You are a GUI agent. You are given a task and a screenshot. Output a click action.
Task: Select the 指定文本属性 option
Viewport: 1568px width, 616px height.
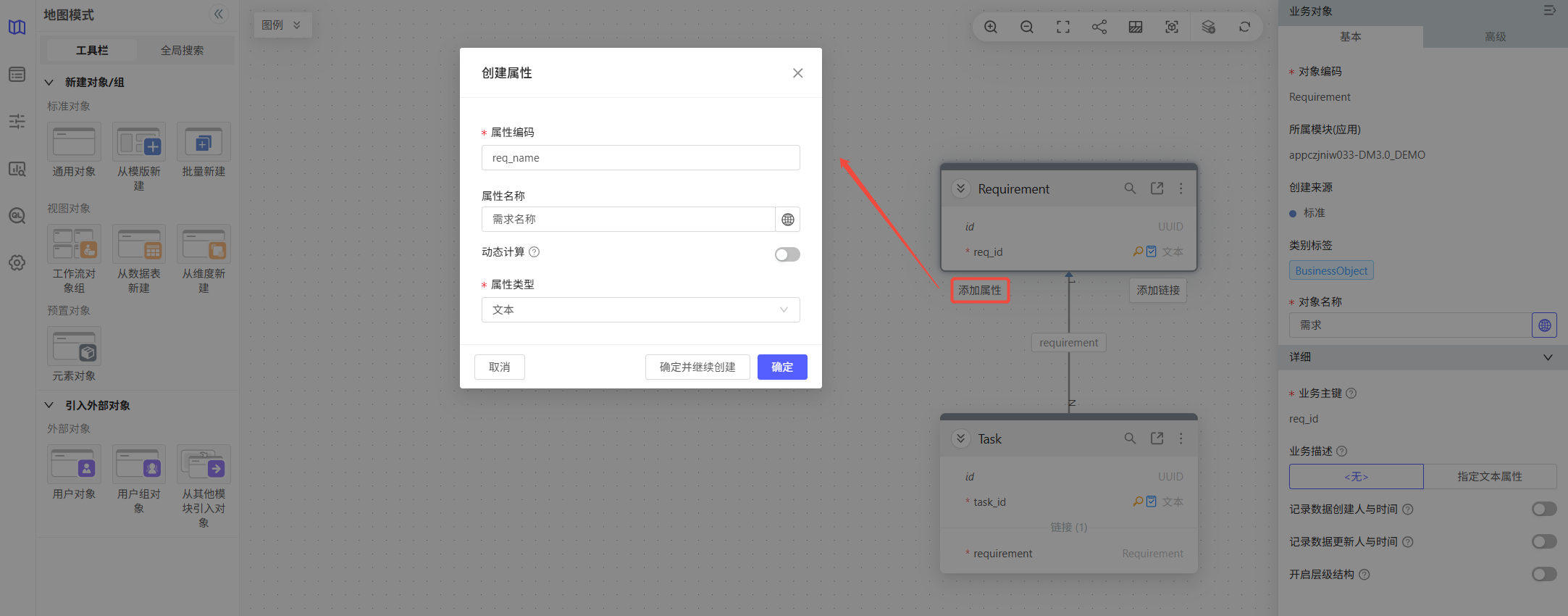[x=1490, y=476]
